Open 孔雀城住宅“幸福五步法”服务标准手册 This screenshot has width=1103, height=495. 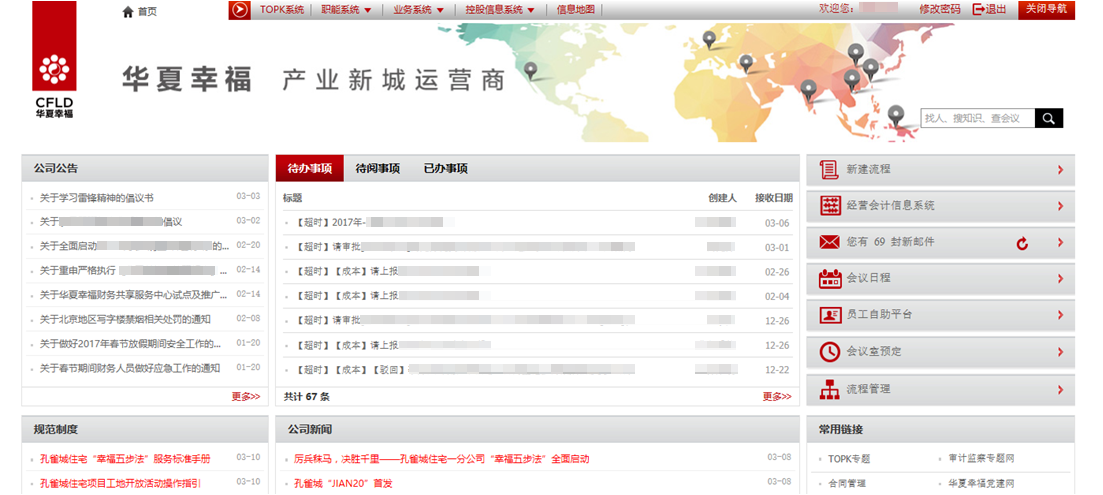125,458
